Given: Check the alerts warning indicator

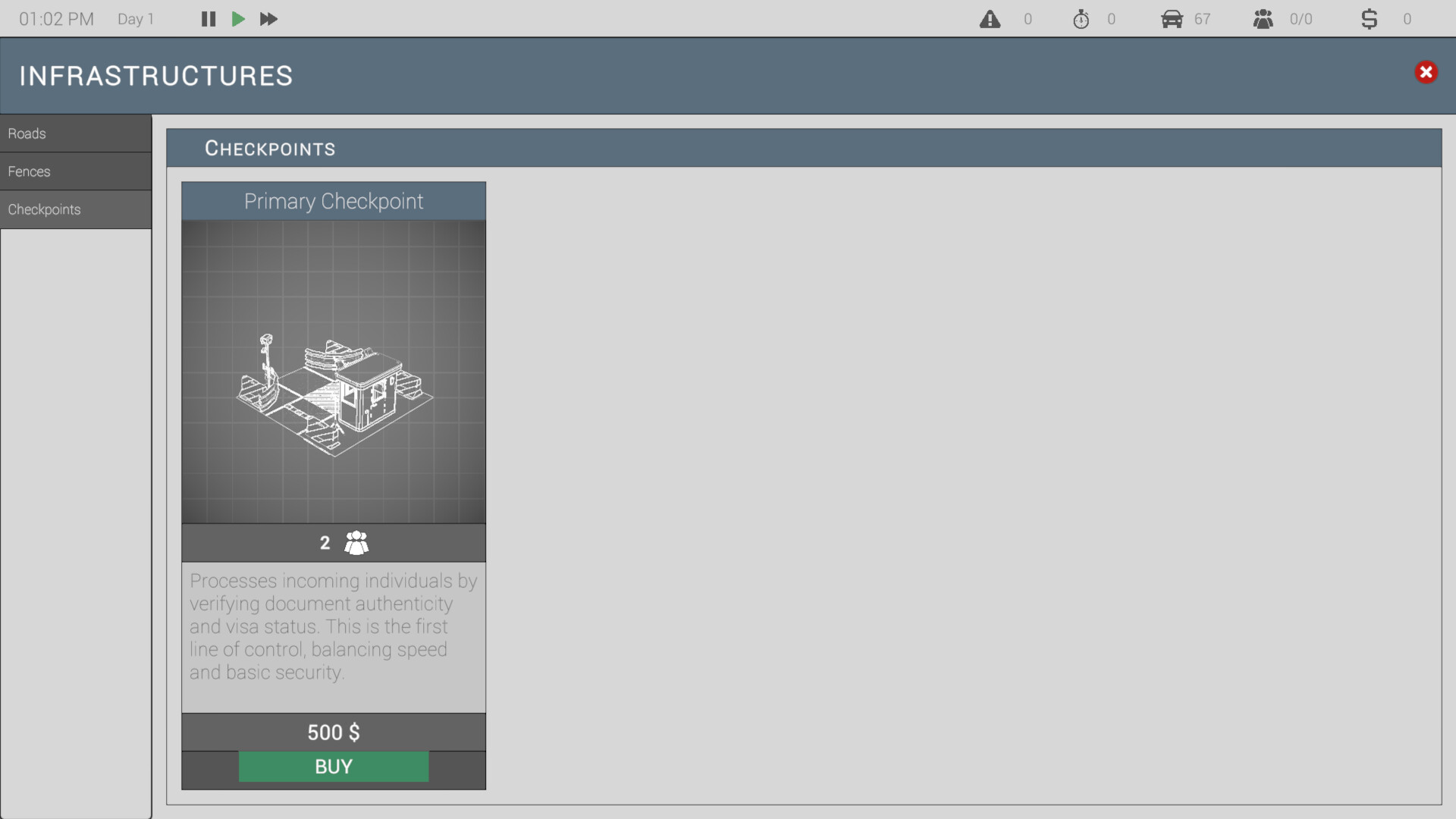Looking at the screenshot, I should (991, 19).
